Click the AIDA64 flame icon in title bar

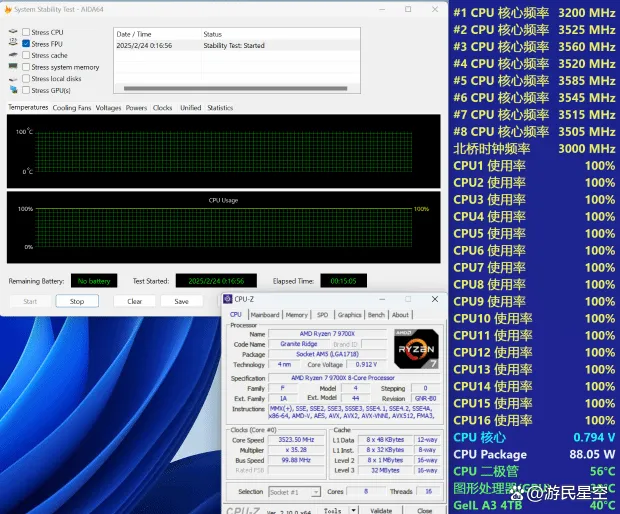pos(8,9)
